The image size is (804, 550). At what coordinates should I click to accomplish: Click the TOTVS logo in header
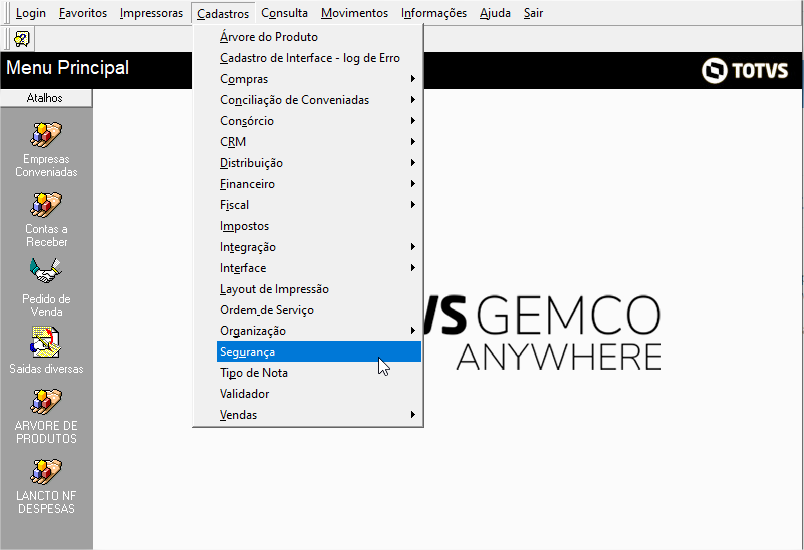click(x=745, y=70)
